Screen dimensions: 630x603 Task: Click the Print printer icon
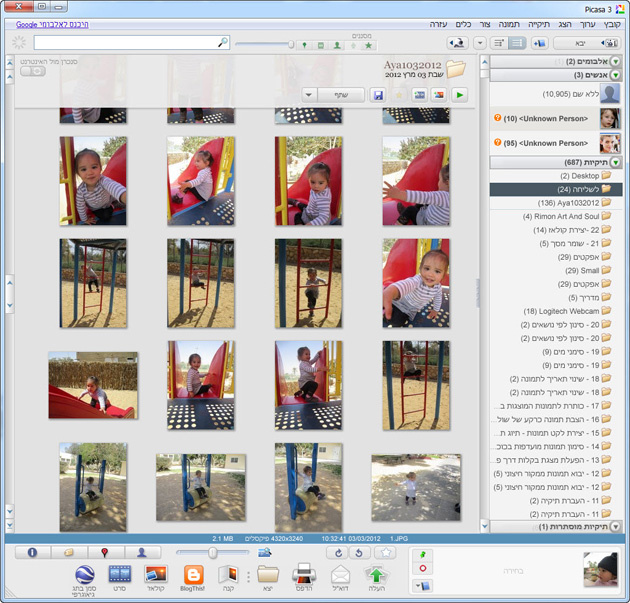pyautogui.click(x=304, y=574)
